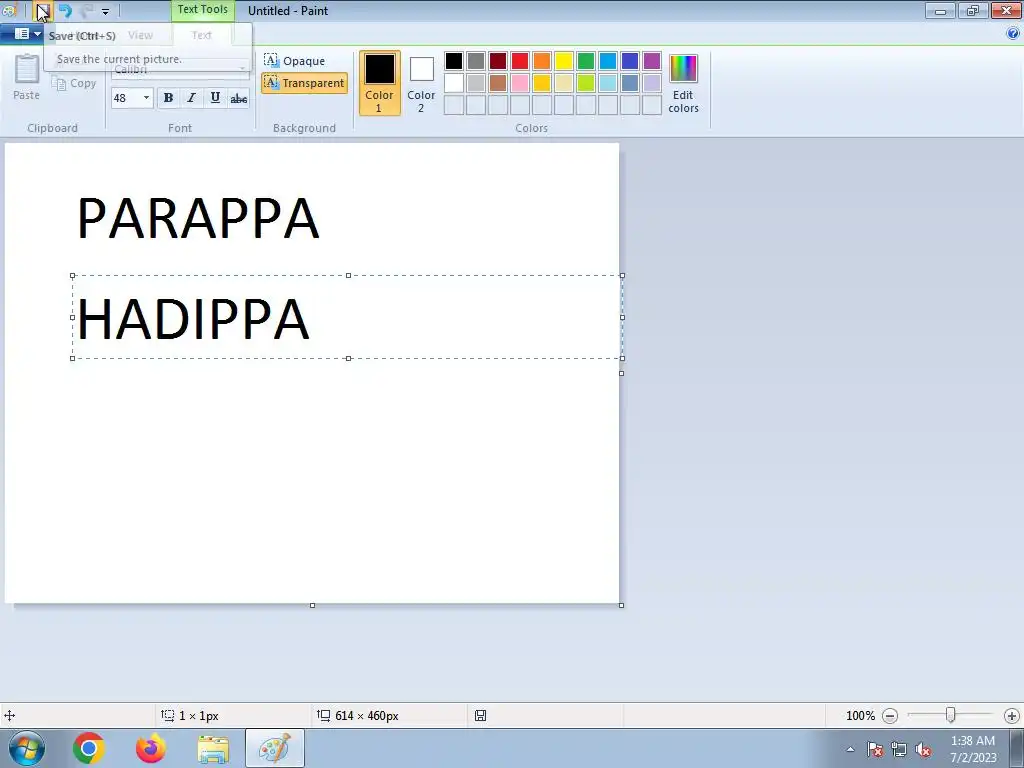Pick the rose pink color swatch
Screen dimensions: 1024x768
point(520,83)
